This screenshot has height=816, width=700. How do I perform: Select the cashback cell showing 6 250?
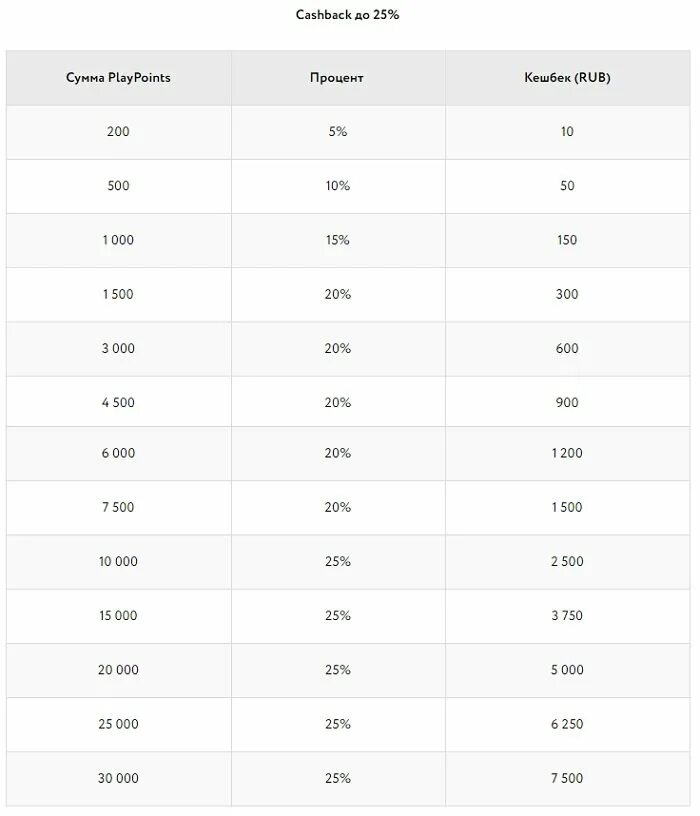(567, 724)
